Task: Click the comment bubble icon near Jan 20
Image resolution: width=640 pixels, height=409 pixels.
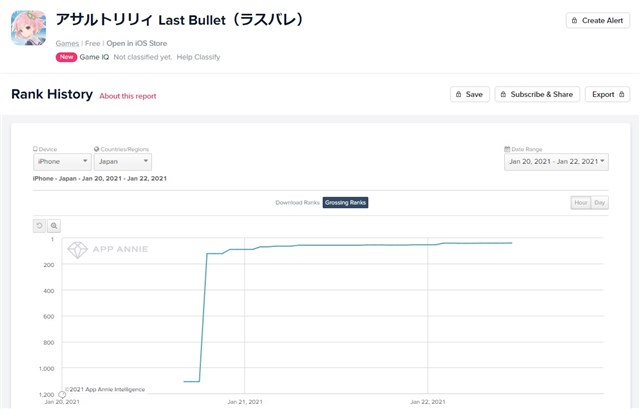Action: pyautogui.click(x=62, y=395)
